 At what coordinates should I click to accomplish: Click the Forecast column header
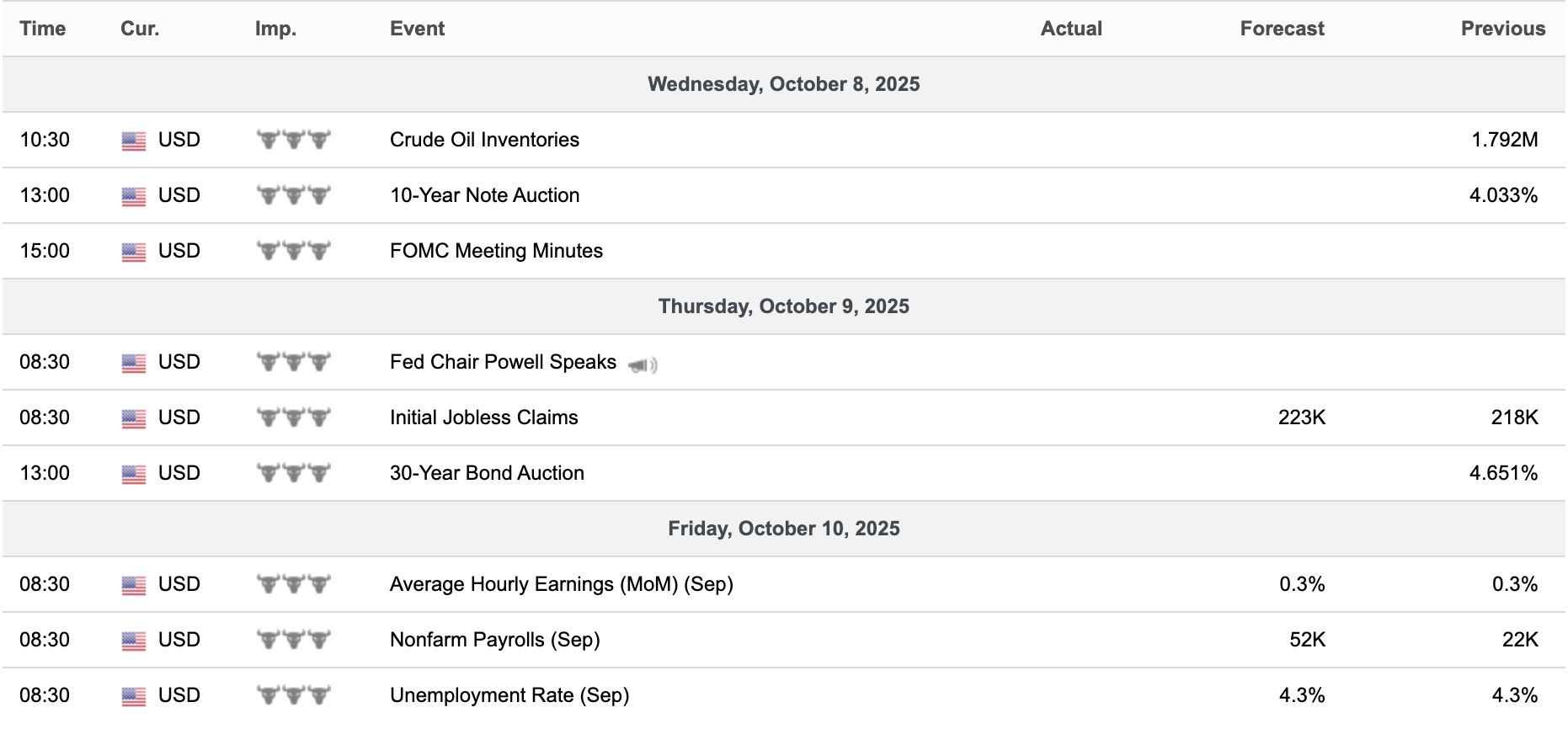[x=1282, y=29]
